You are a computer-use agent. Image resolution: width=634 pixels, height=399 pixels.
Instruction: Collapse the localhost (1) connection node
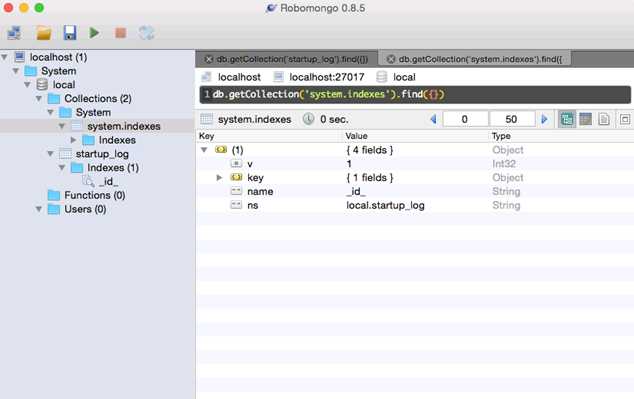point(4,57)
